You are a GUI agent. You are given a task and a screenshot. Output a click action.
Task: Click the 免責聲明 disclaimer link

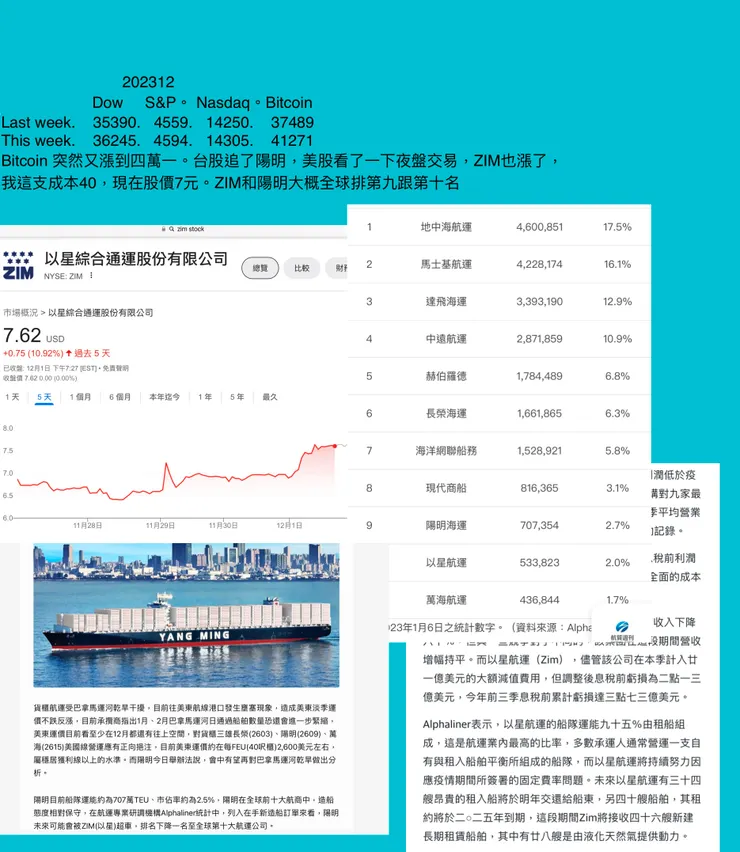(x=116, y=368)
